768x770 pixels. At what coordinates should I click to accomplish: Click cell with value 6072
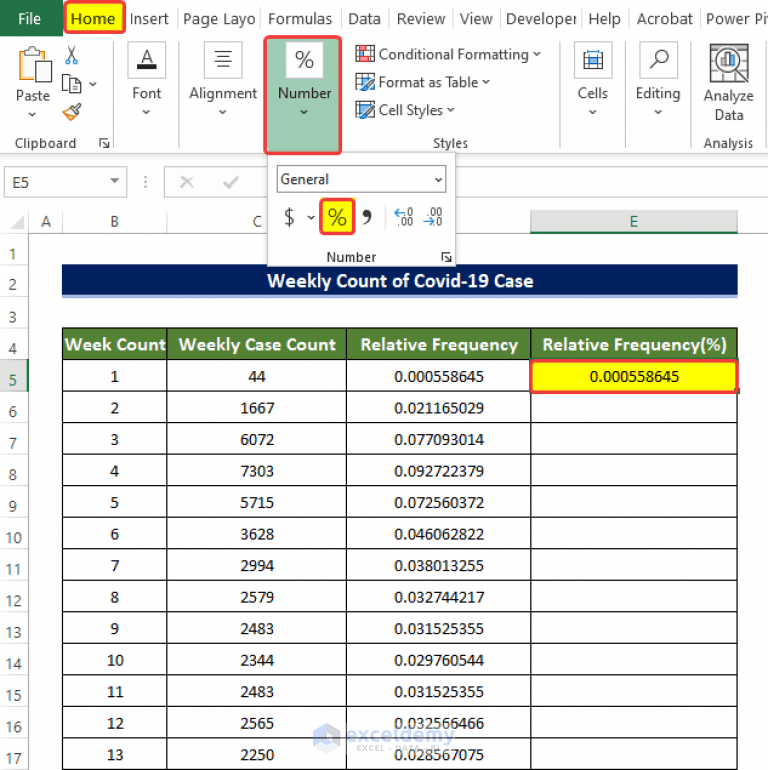click(x=257, y=439)
